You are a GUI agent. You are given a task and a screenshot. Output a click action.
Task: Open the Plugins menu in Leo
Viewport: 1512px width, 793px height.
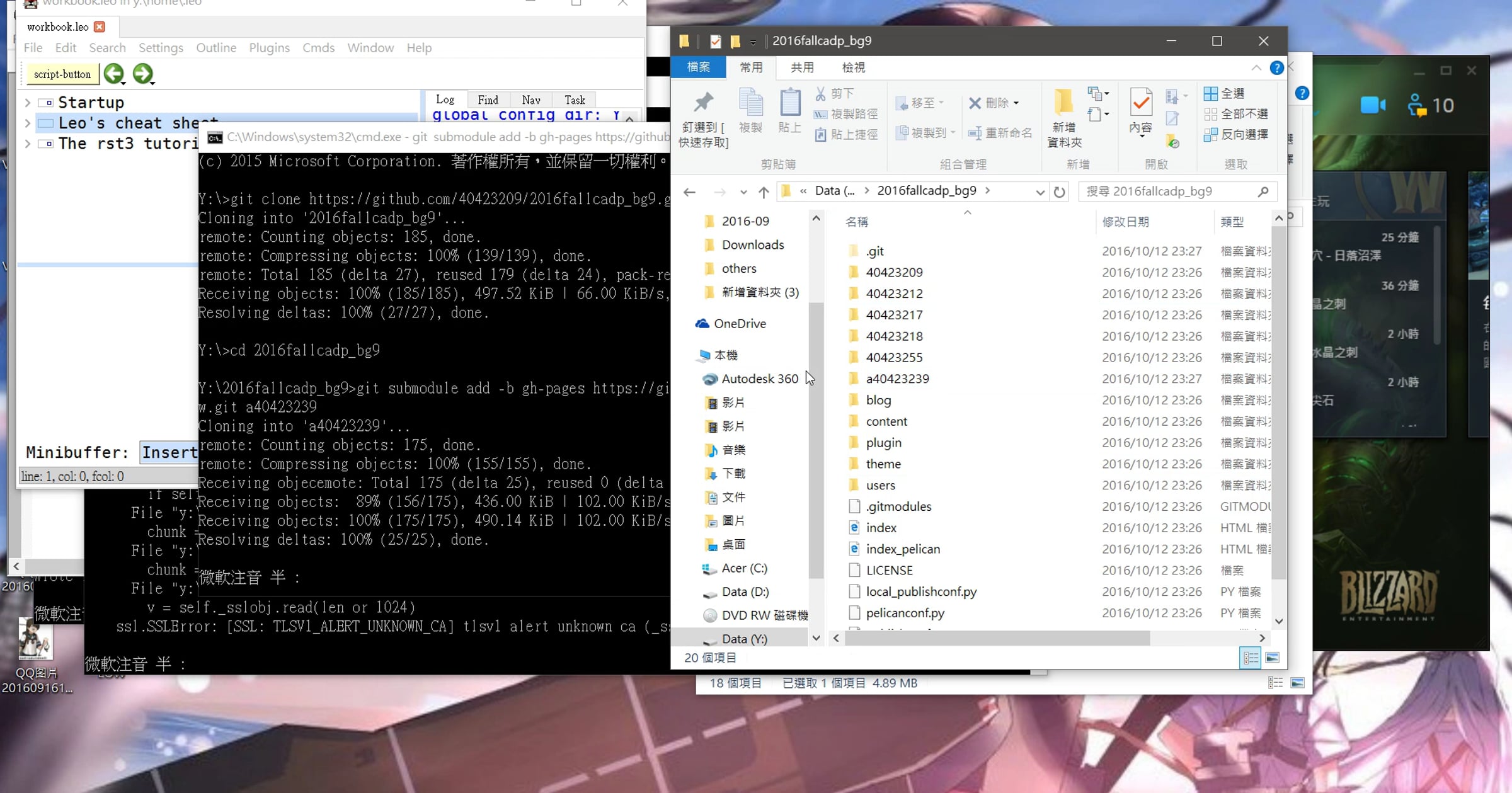(269, 48)
